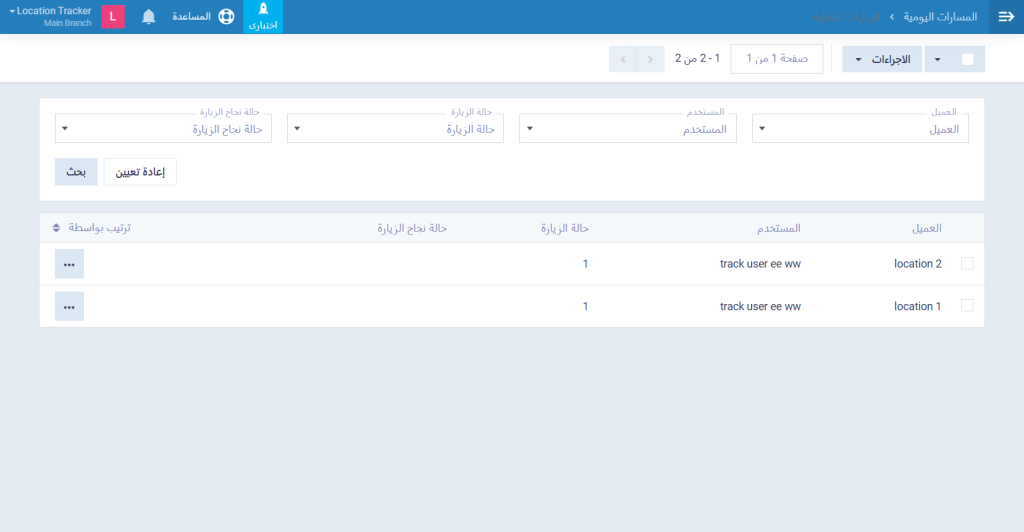Image resolution: width=1024 pixels, height=532 pixels.
Task: Open the العميل filter dropdown
Action: [x=860, y=129]
